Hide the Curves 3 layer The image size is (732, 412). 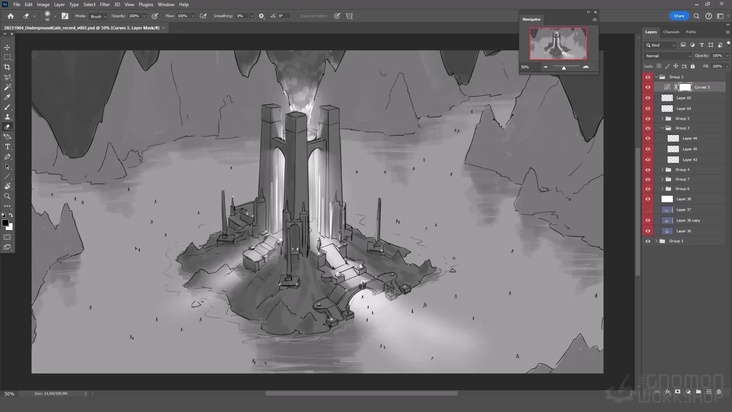click(647, 87)
